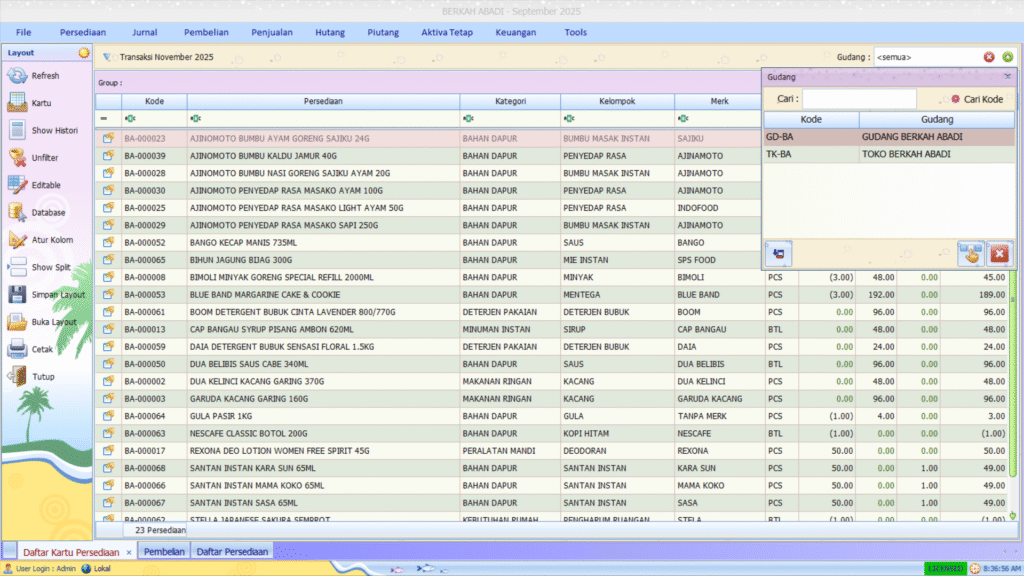This screenshot has width=1024, height=576.
Task: Open the Kartu stock card icon
Action: 17,103
